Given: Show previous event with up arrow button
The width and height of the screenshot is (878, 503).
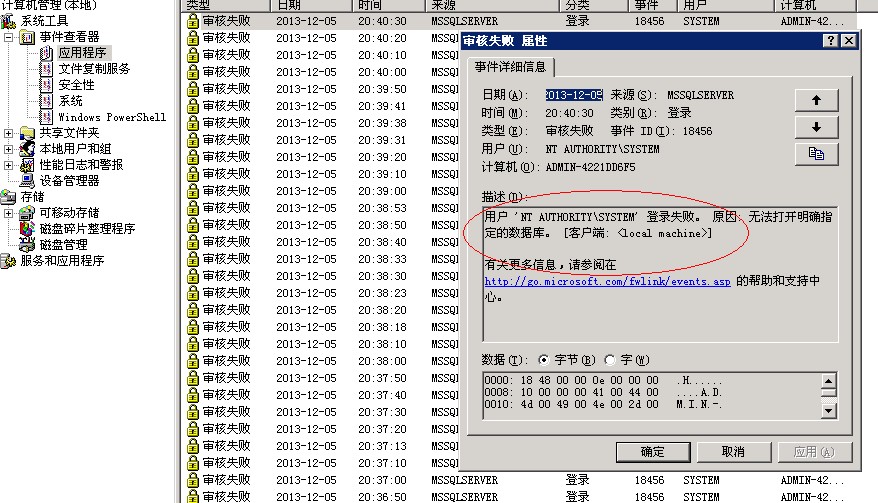Looking at the screenshot, I should point(816,100).
